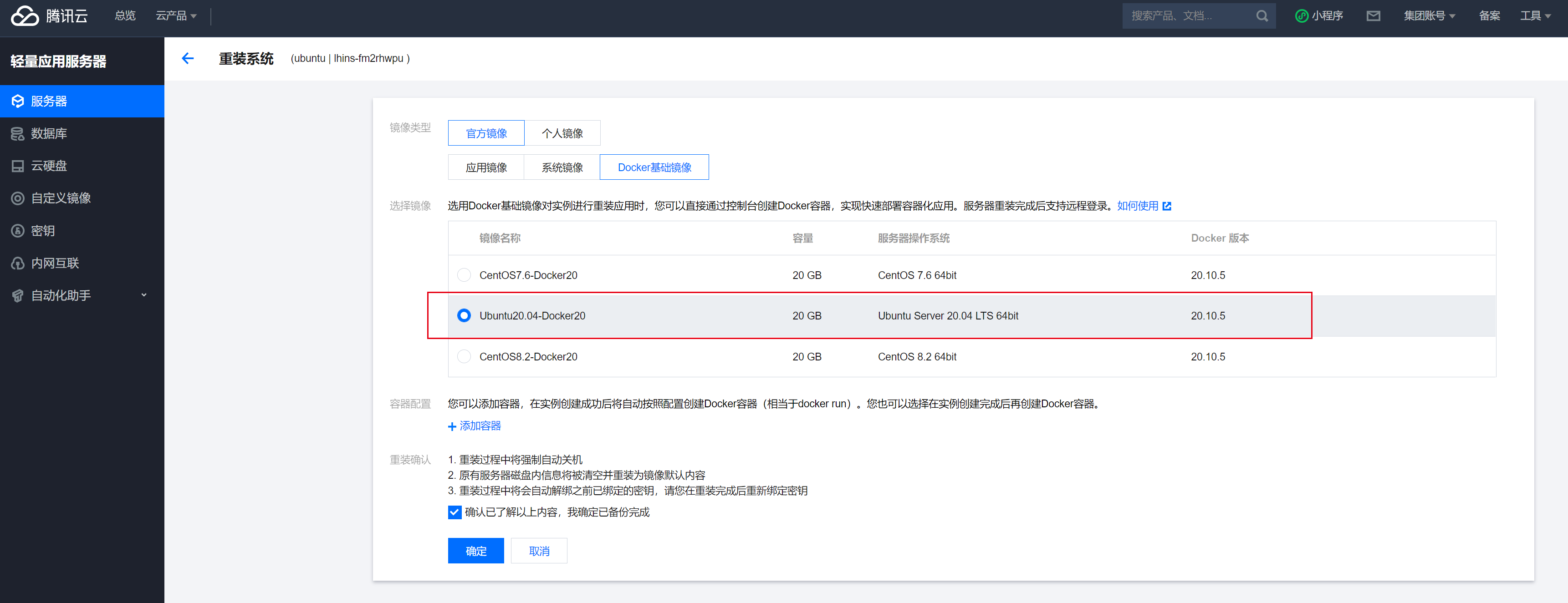The image size is (1568, 603).
Task: Click the plus icon beside 添加容器
Action: [452, 426]
